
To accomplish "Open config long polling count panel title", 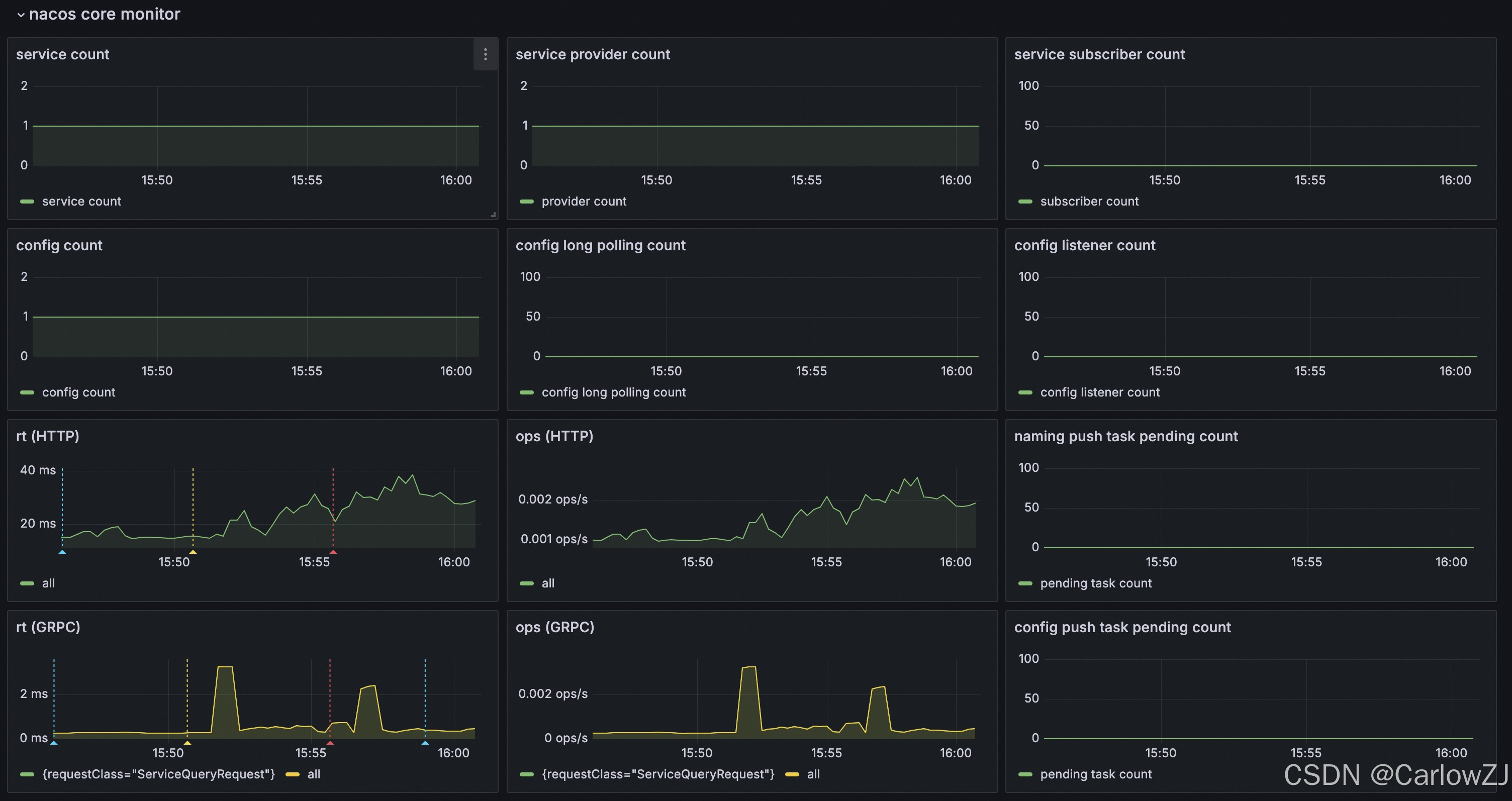I will click(x=600, y=245).
